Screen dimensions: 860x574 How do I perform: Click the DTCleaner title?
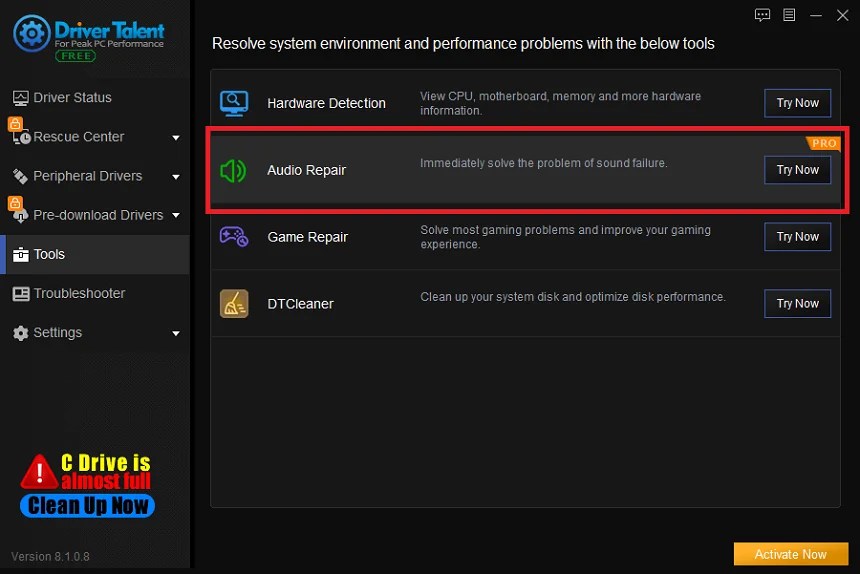pyautogui.click(x=301, y=304)
